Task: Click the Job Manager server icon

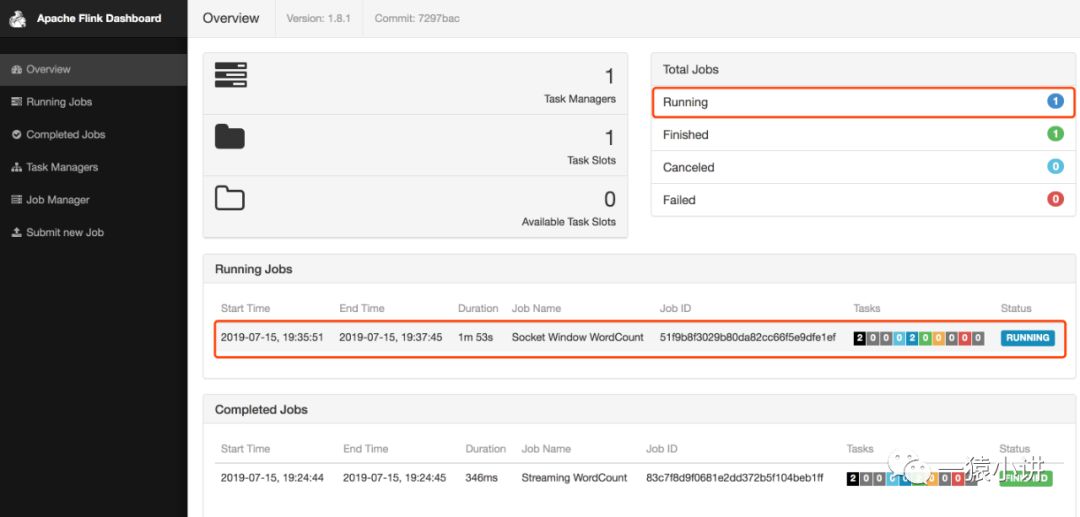Action: pos(17,200)
